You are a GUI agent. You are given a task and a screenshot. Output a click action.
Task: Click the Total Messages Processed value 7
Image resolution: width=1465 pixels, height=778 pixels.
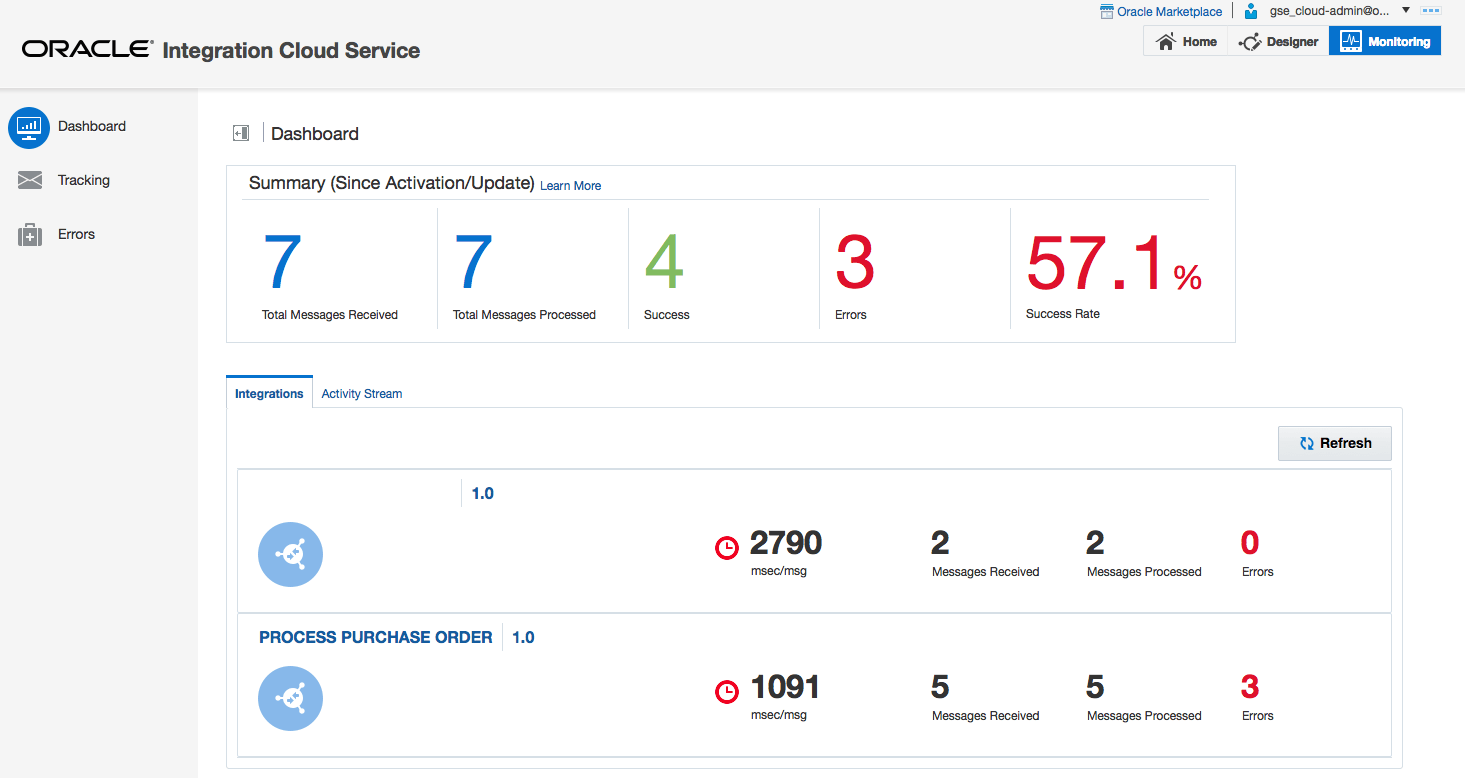[473, 262]
